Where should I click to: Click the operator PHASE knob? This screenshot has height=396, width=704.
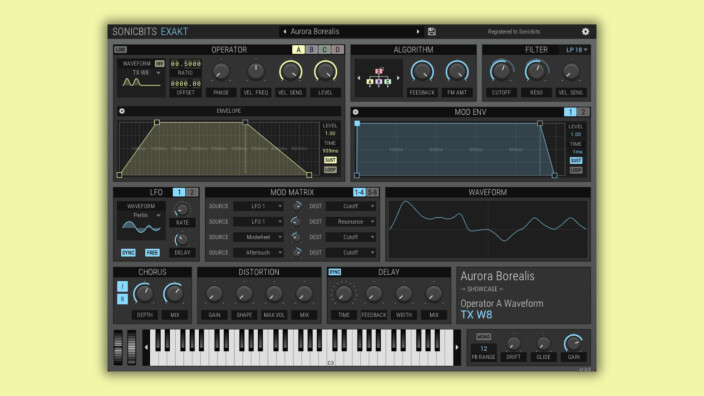221,71
